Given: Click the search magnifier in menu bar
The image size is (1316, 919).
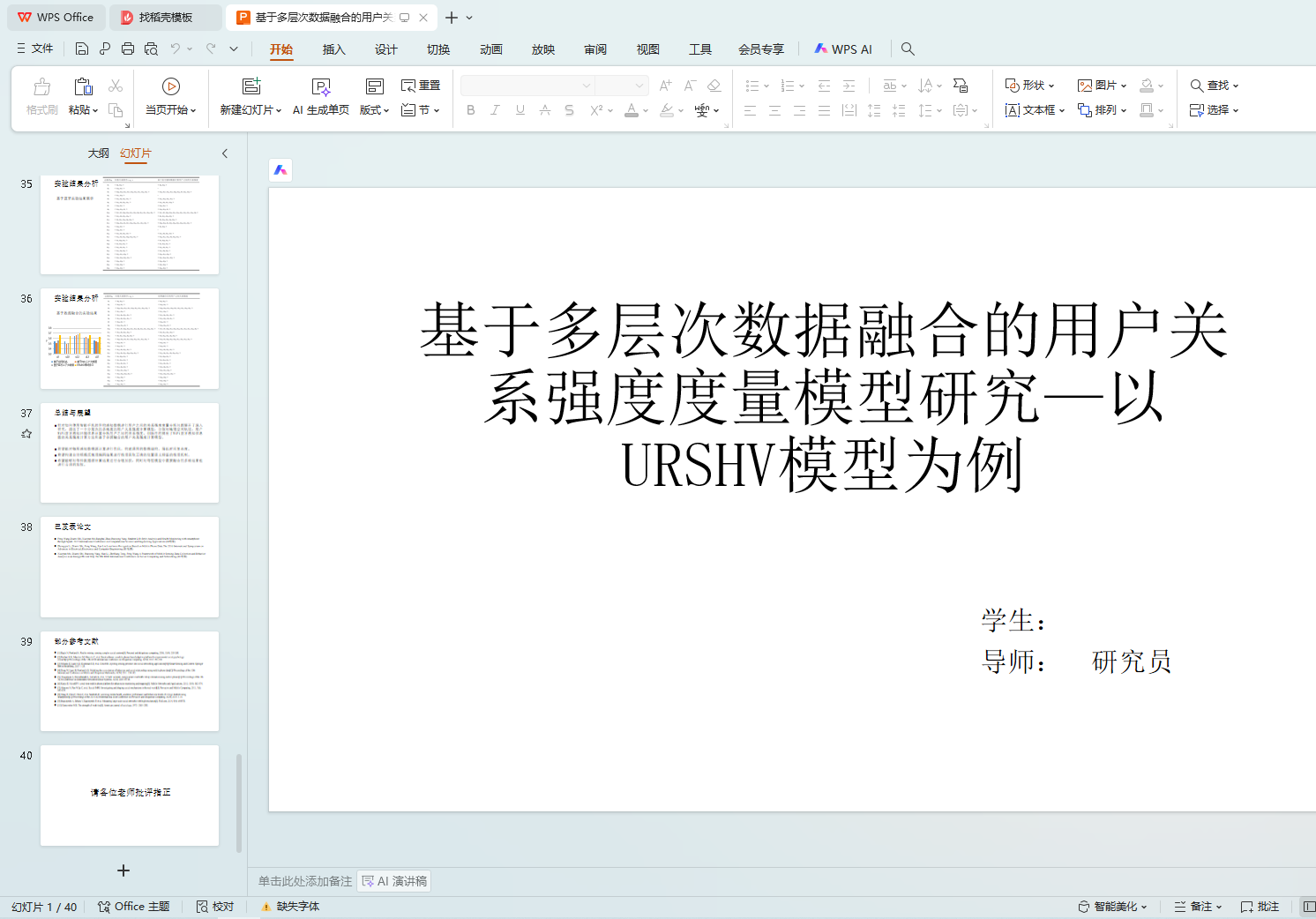Looking at the screenshot, I should (908, 49).
